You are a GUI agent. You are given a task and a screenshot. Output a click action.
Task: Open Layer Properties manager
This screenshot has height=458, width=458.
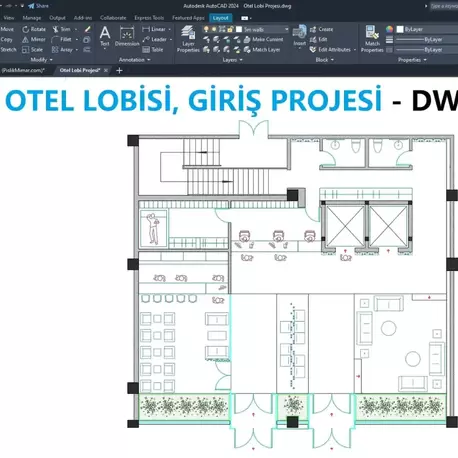(188, 39)
